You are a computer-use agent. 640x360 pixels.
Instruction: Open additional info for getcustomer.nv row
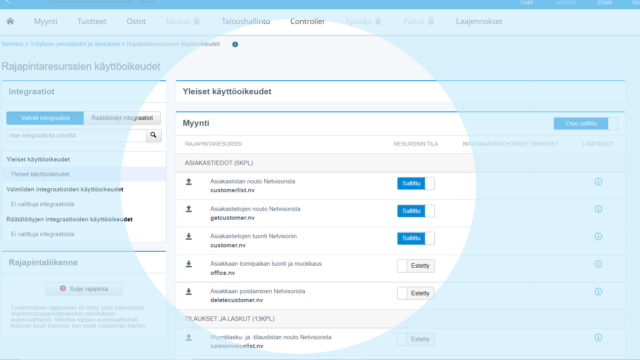598,209
